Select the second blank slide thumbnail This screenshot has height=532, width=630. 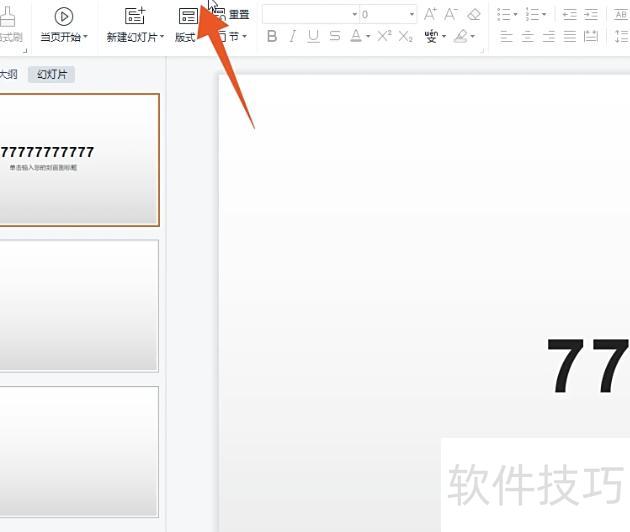[x=79, y=306]
